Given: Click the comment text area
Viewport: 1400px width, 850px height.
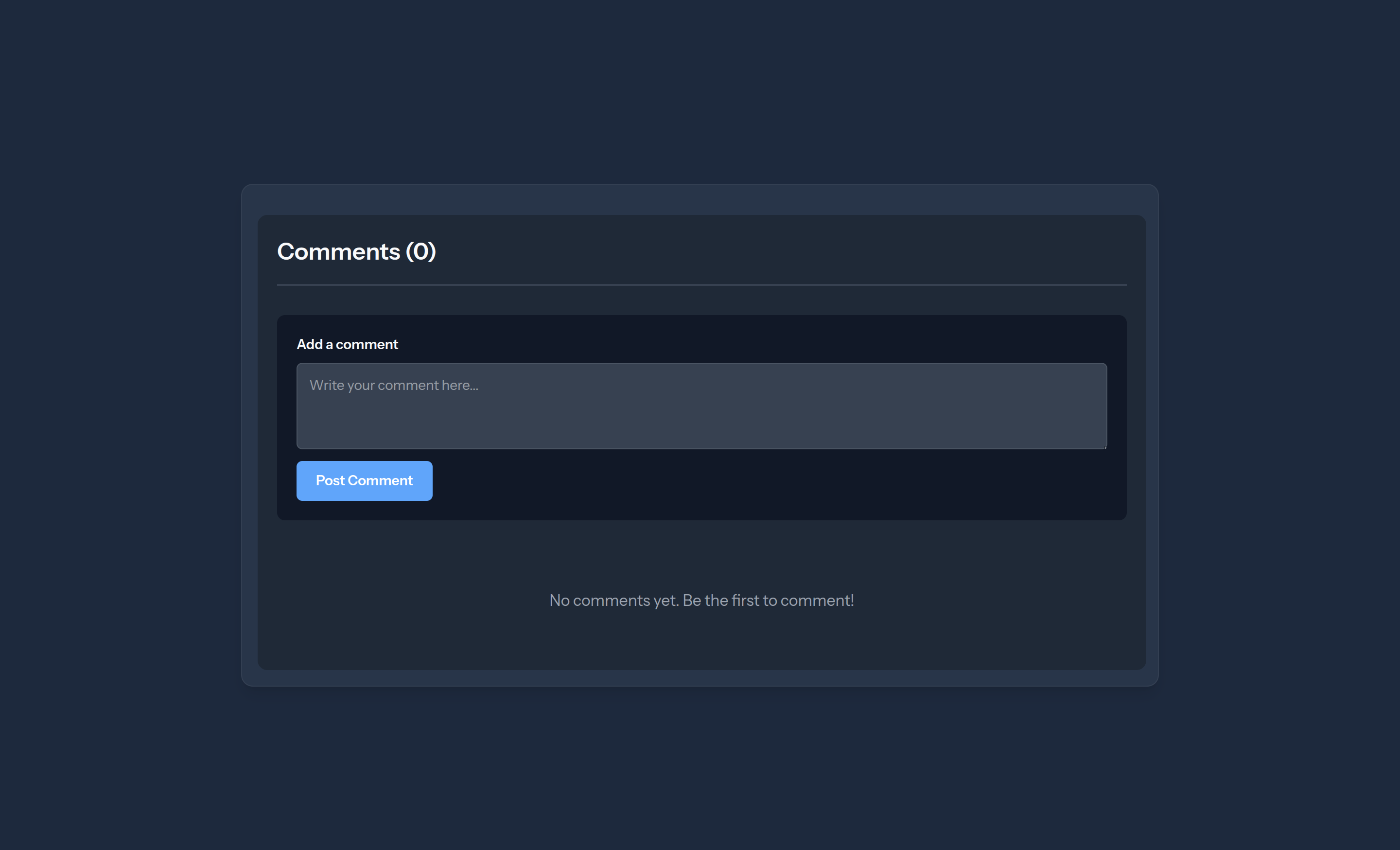Looking at the screenshot, I should point(700,406).
